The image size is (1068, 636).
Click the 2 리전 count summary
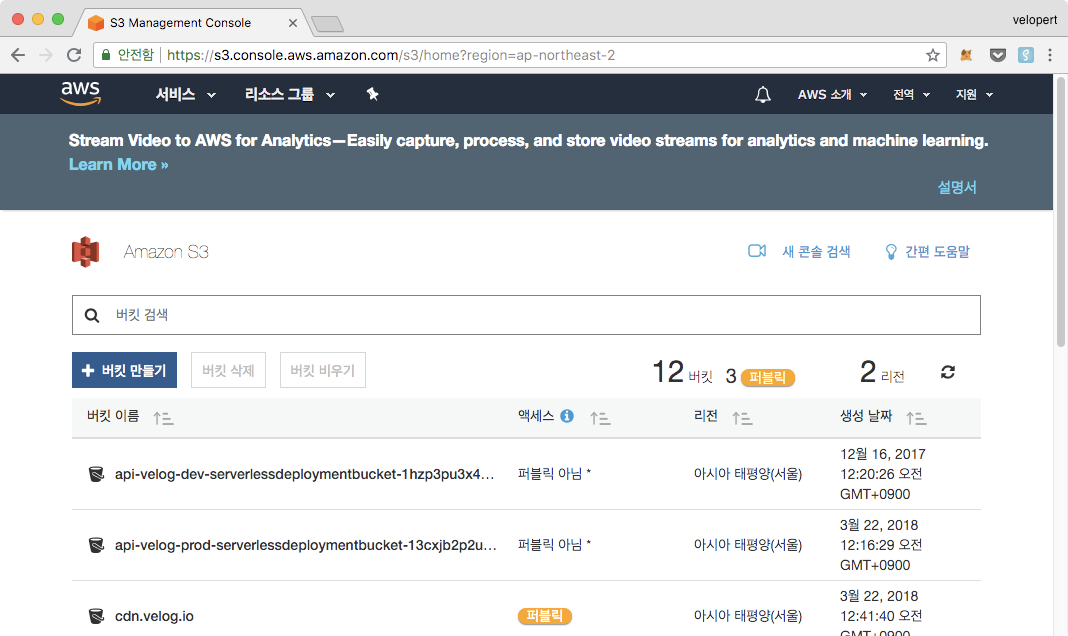882,372
